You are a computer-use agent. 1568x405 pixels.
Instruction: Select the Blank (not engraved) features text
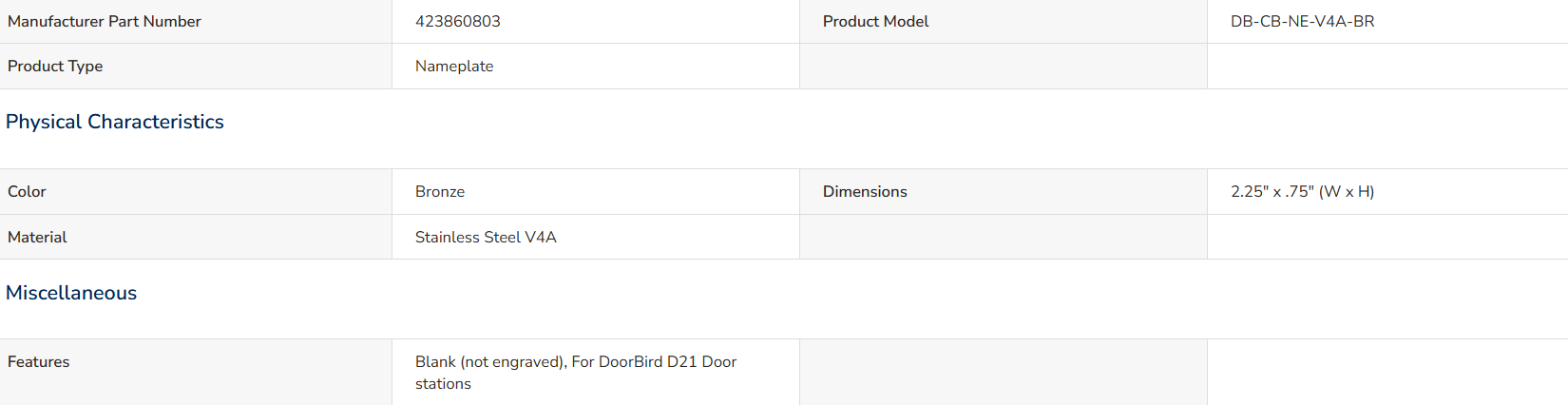coord(489,361)
